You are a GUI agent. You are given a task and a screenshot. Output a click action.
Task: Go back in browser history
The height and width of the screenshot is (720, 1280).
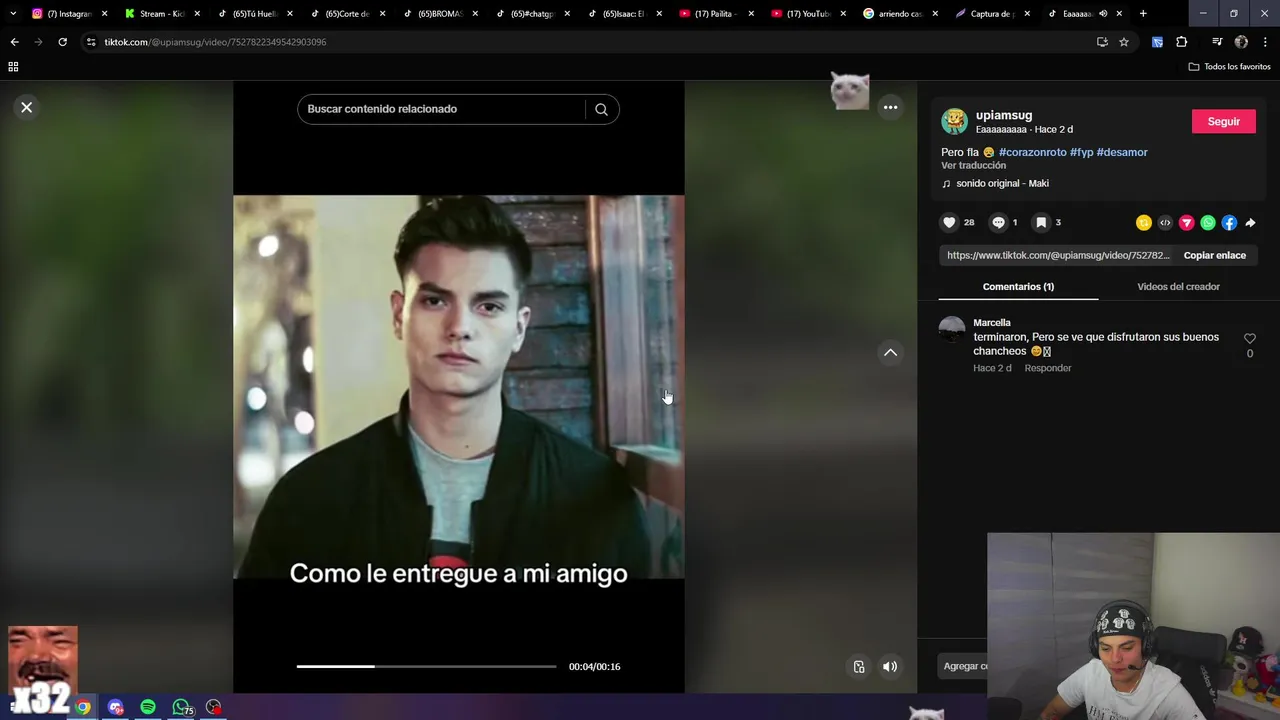(x=14, y=42)
